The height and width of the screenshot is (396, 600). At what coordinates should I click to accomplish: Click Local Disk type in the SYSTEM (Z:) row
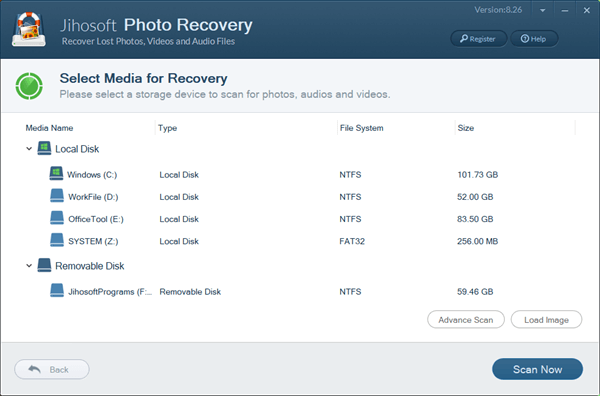(179, 241)
